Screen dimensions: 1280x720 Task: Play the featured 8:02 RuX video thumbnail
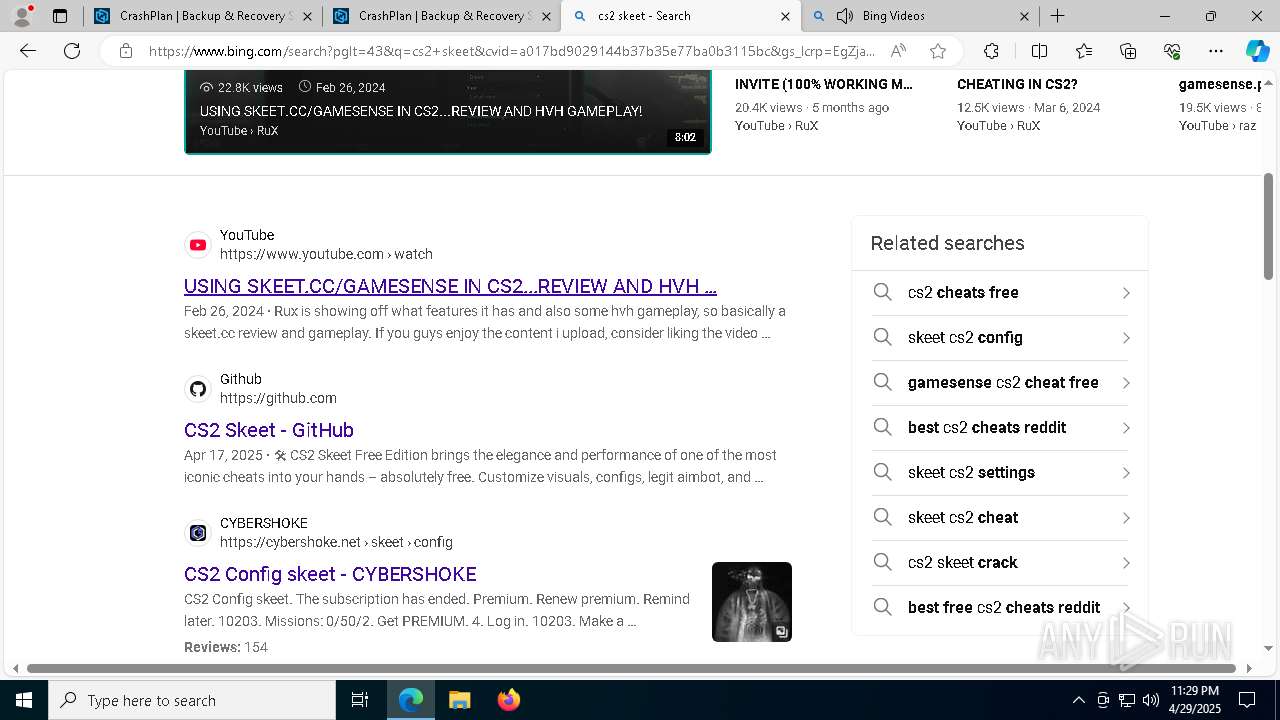[448, 112]
